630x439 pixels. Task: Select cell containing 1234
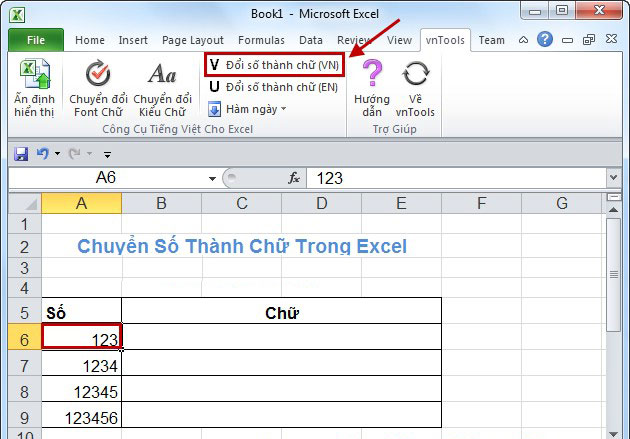82,365
